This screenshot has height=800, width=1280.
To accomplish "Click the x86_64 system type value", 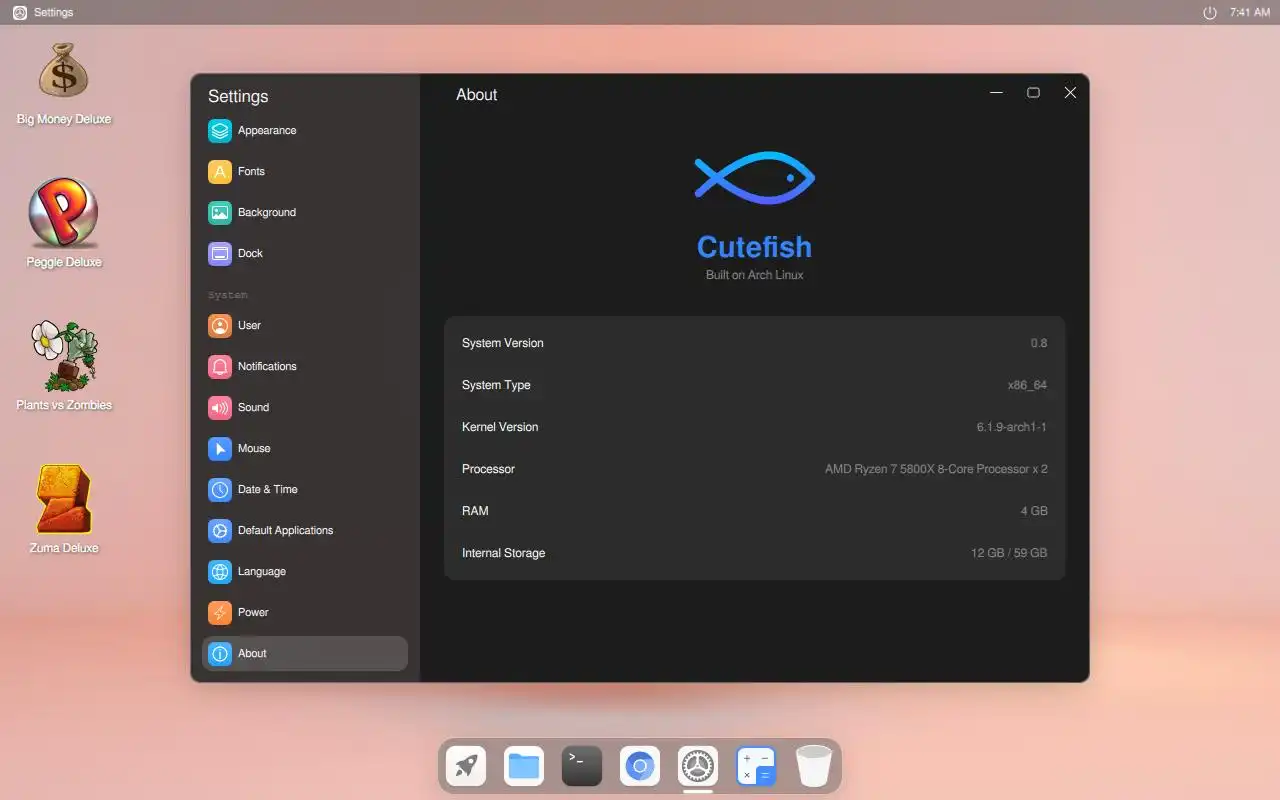I will click(1027, 385).
